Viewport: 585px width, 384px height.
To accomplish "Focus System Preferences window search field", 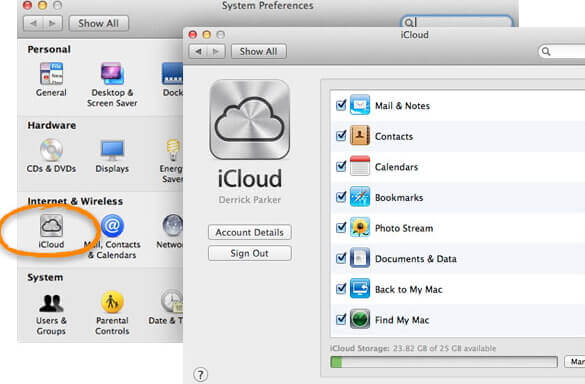I will [x=457, y=21].
